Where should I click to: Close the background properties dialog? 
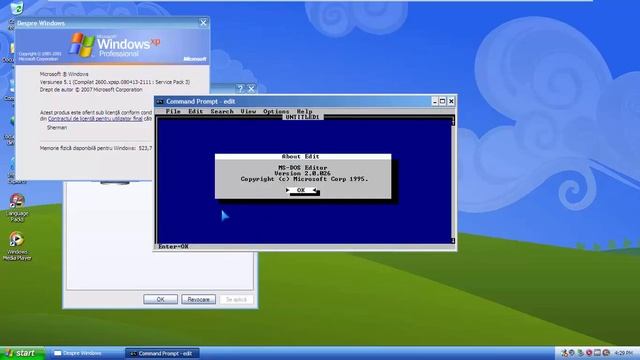(x=251, y=89)
